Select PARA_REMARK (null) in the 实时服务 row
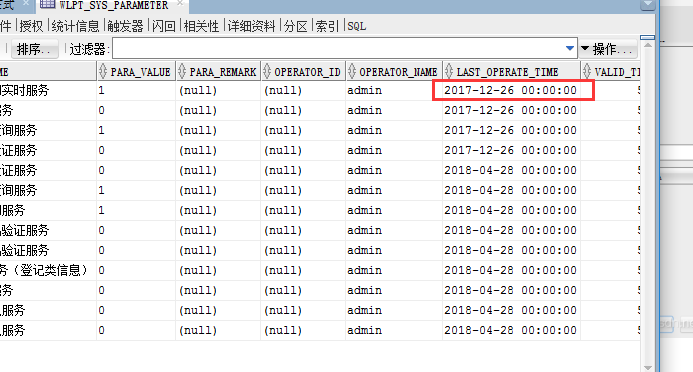Screen dimensions: 693x372 tap(218, 91)
